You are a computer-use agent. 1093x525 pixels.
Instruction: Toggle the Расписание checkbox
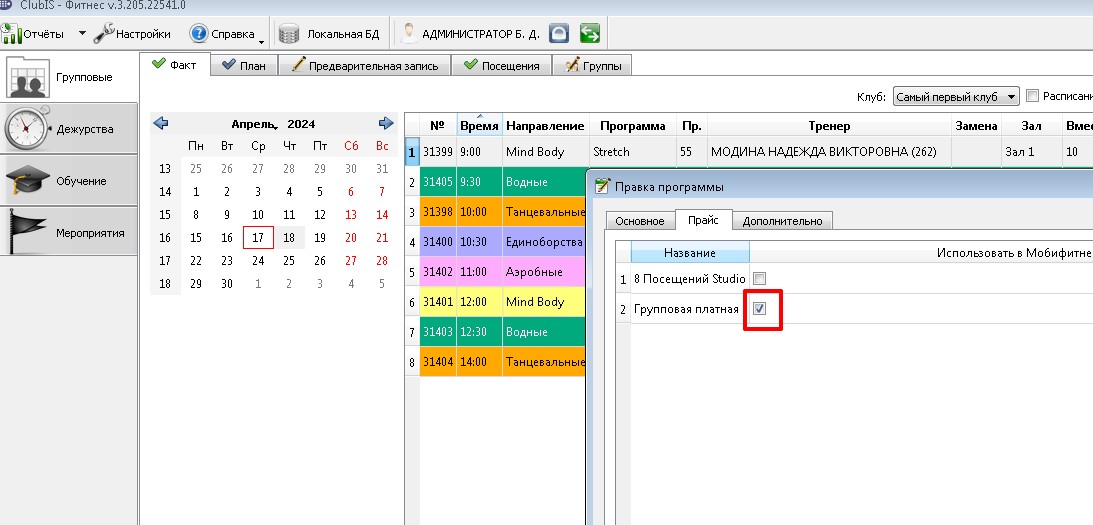1032,96
